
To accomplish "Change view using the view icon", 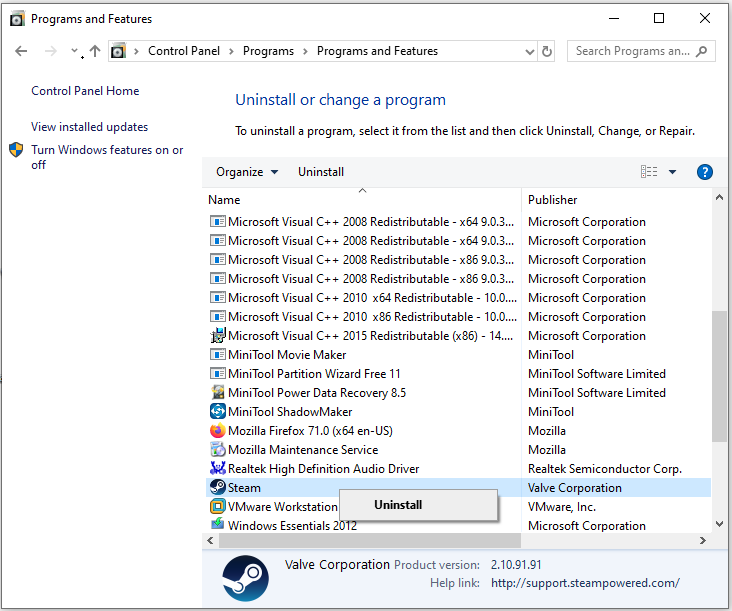I will point(649,172).
